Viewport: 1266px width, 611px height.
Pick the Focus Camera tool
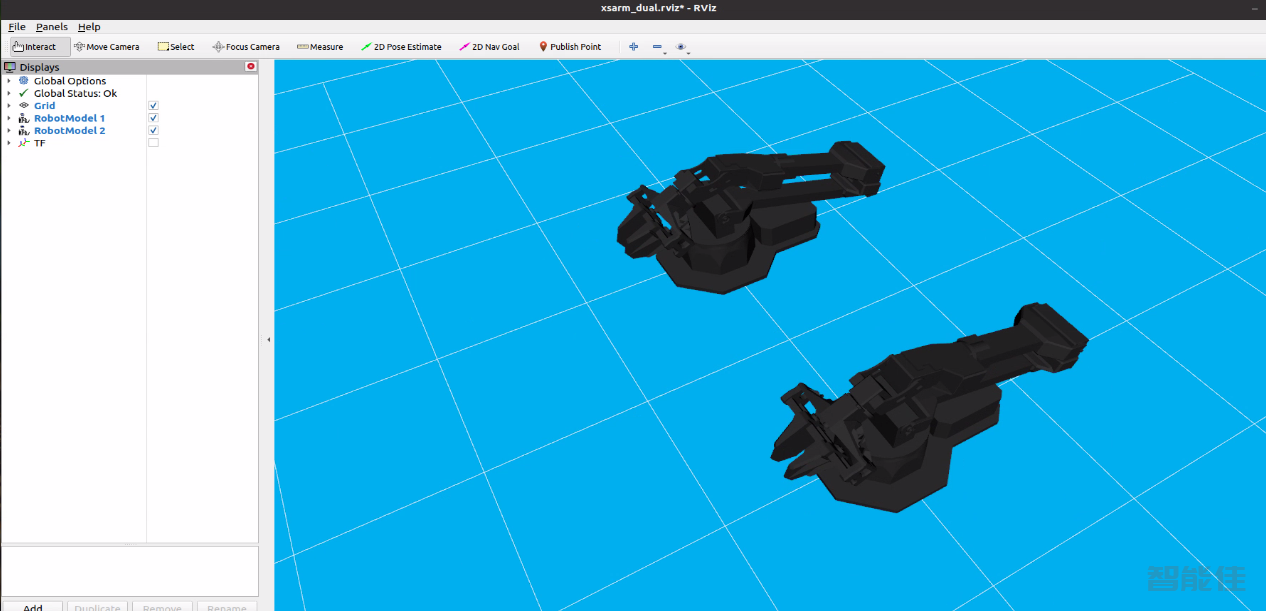[246, 47]
